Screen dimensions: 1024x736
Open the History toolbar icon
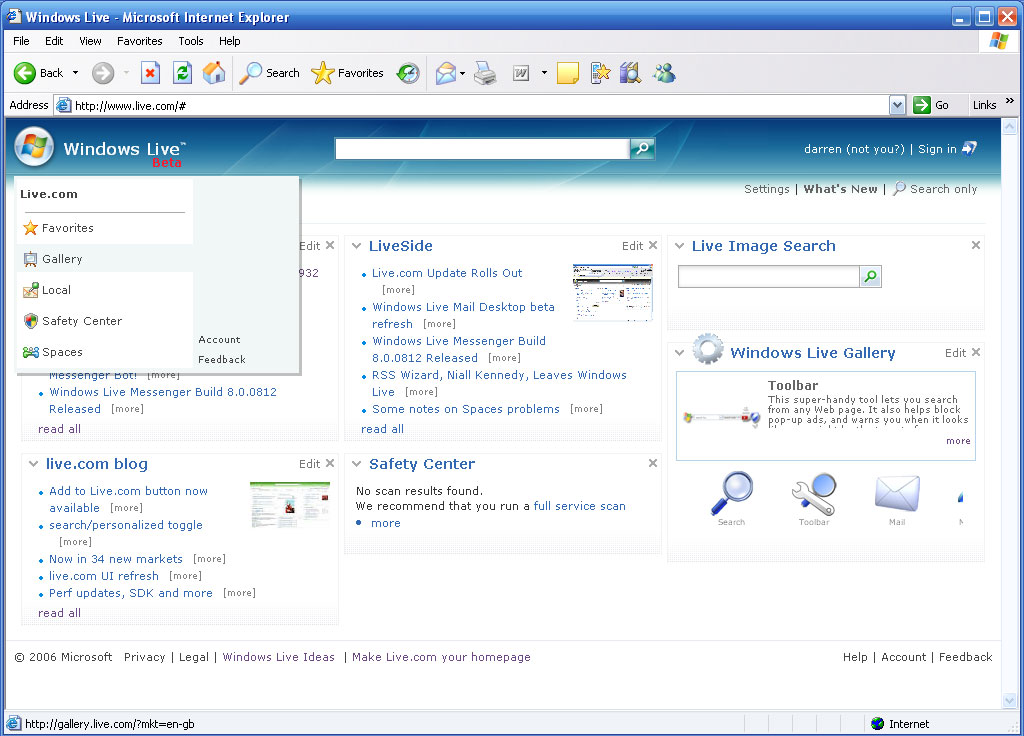(x=408, y=73)
